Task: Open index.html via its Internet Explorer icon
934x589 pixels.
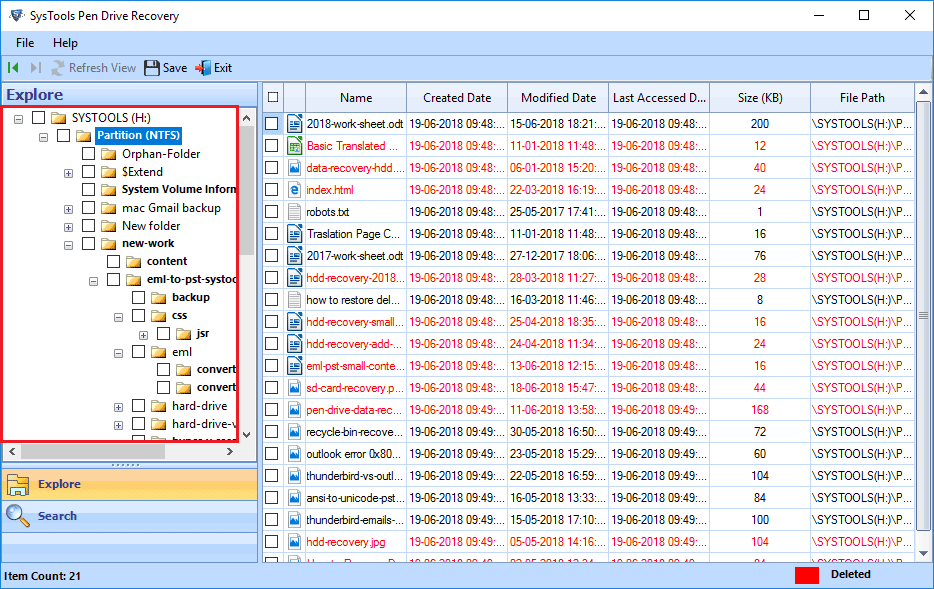Action: 294,189
